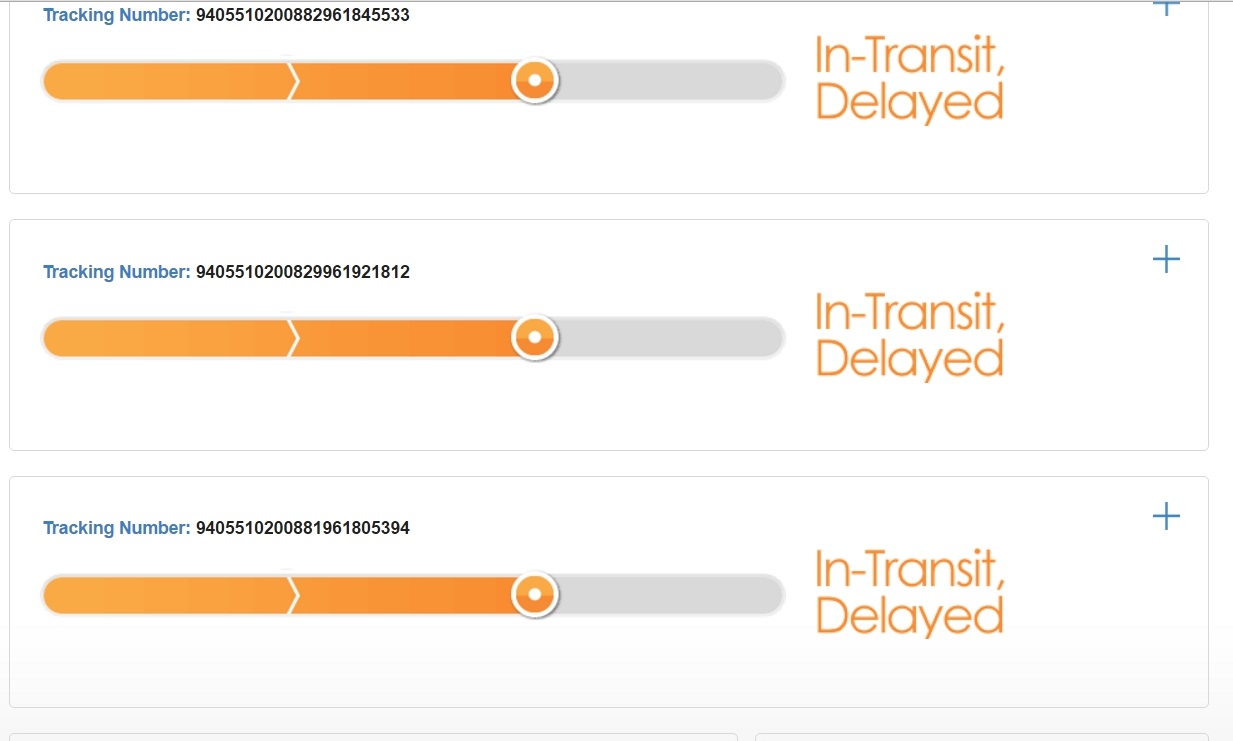Select the circular progress marker for tracking 1812
1233x741 pixels.
coord(535,337)
